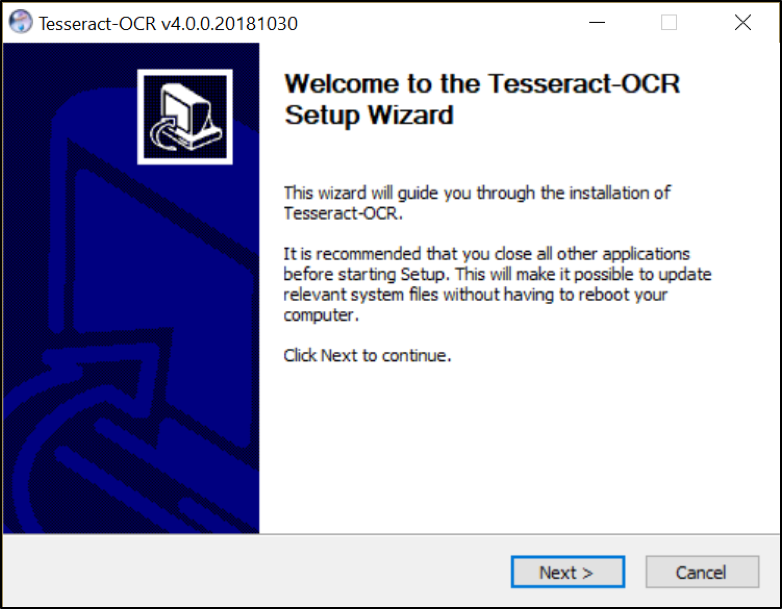Image resolution: width=782 pixels, height=609 pixels.
Task: Click the 'This wizard will guide you' sentence
Action: click(x=477, y=193)
